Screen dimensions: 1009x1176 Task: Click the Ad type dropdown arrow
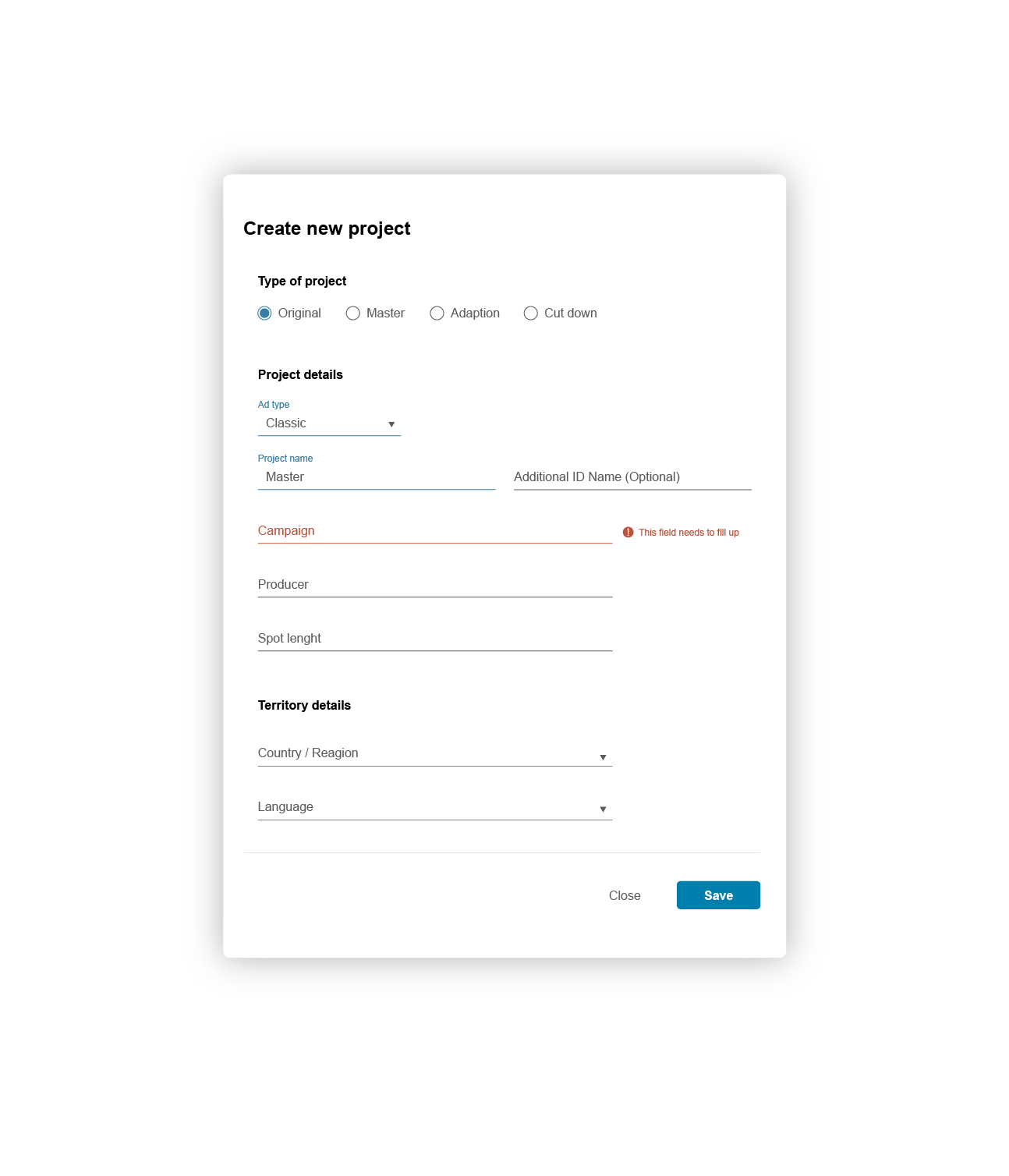pyautogui.click(x=391, y=424)
